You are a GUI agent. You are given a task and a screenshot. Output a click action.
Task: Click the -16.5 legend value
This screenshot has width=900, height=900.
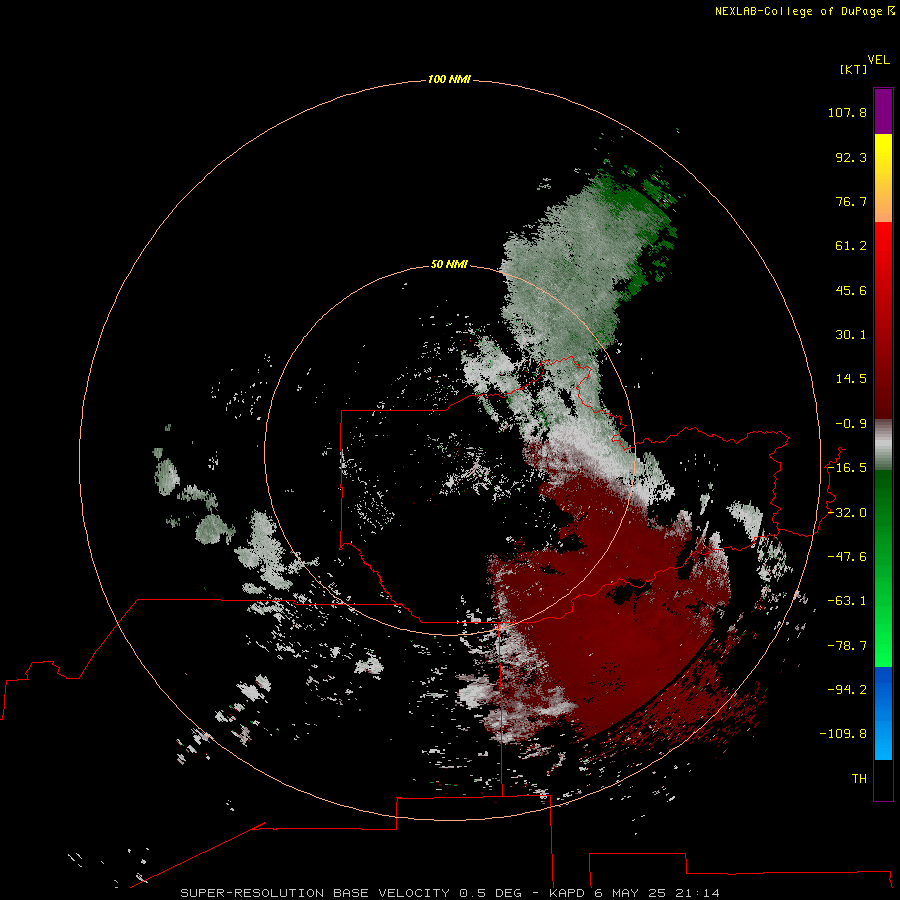coord(847,468)
